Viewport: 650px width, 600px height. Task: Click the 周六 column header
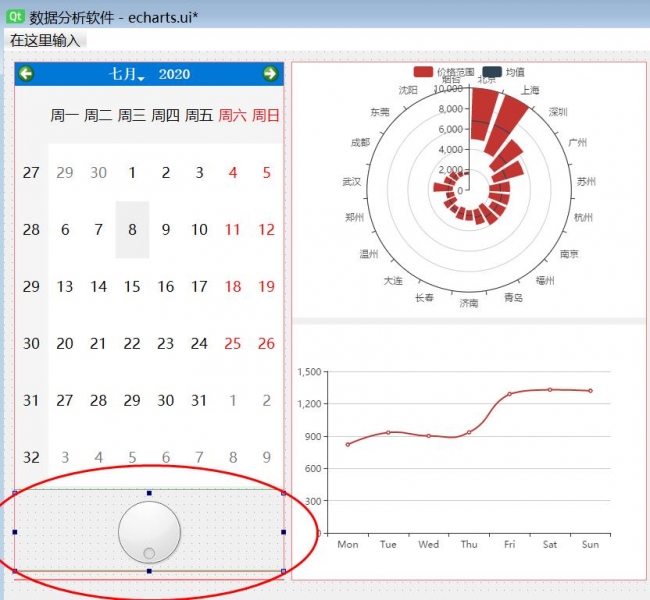(x=232, y=116)
